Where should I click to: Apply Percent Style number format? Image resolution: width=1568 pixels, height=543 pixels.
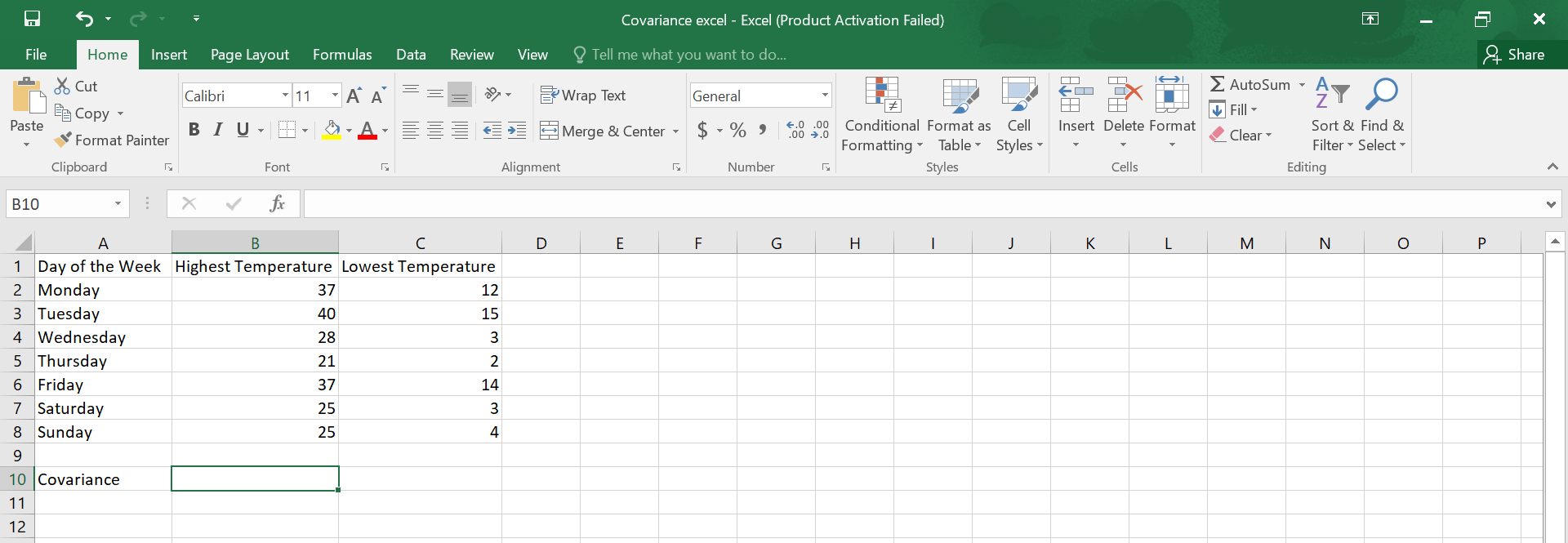pyautogui.click(x=738, y=131)
